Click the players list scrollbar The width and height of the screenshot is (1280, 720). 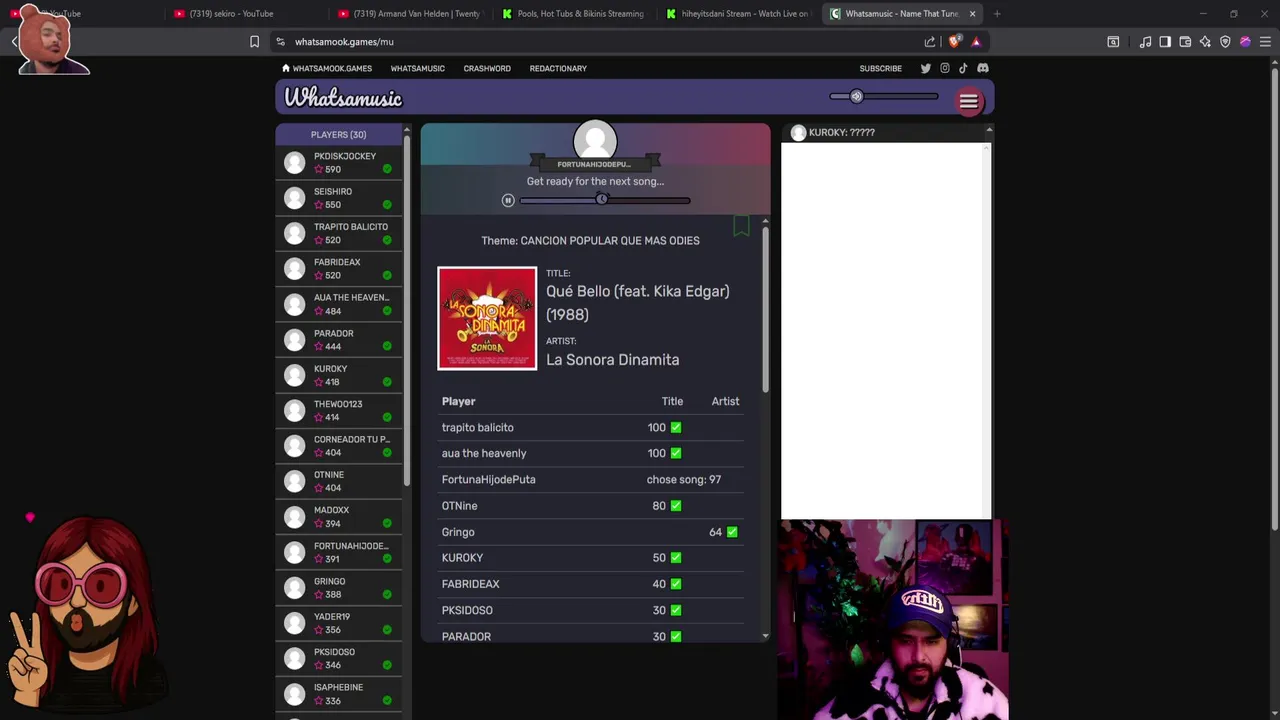click(407, 310)
